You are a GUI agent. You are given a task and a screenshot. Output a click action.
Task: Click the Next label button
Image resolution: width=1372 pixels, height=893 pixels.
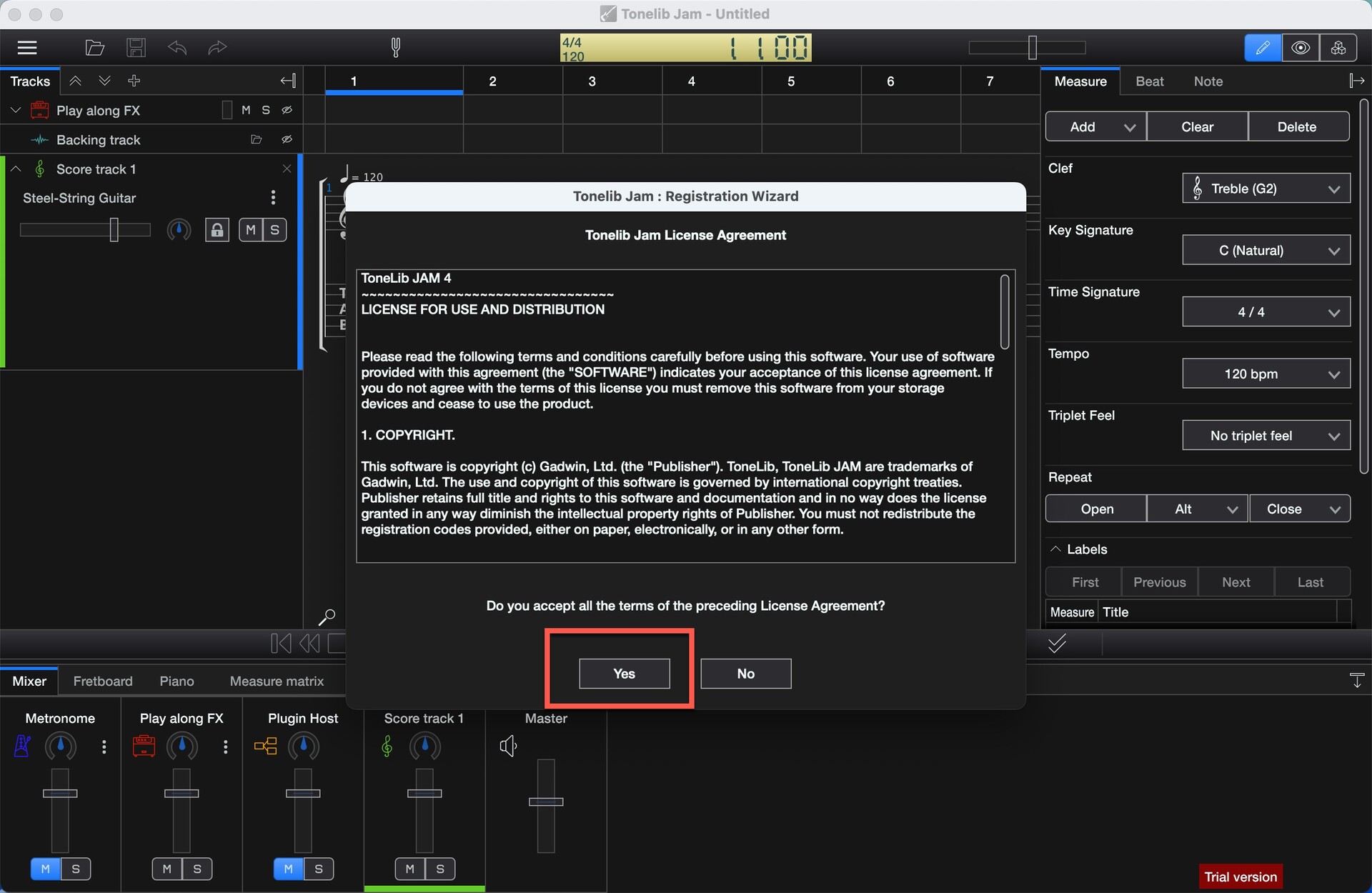(x=1236, y=582)
